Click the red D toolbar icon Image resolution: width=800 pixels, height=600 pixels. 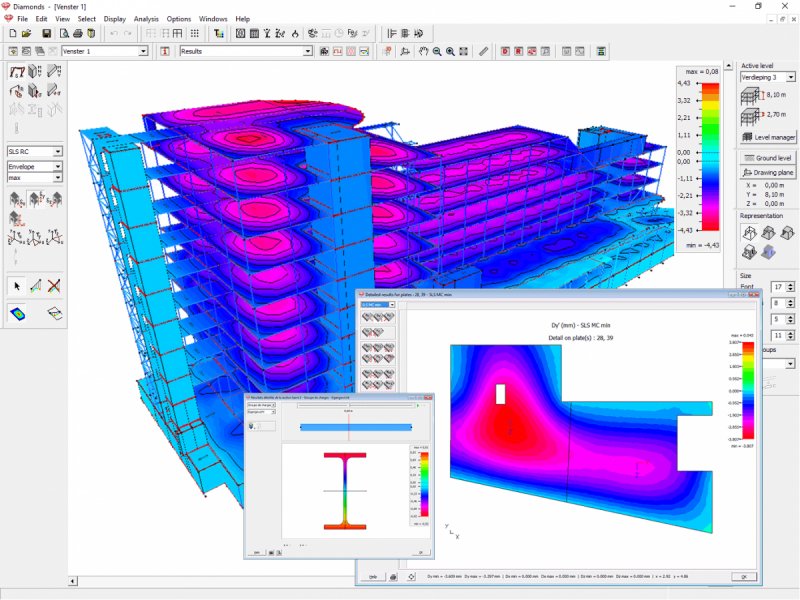coord(505,52)
